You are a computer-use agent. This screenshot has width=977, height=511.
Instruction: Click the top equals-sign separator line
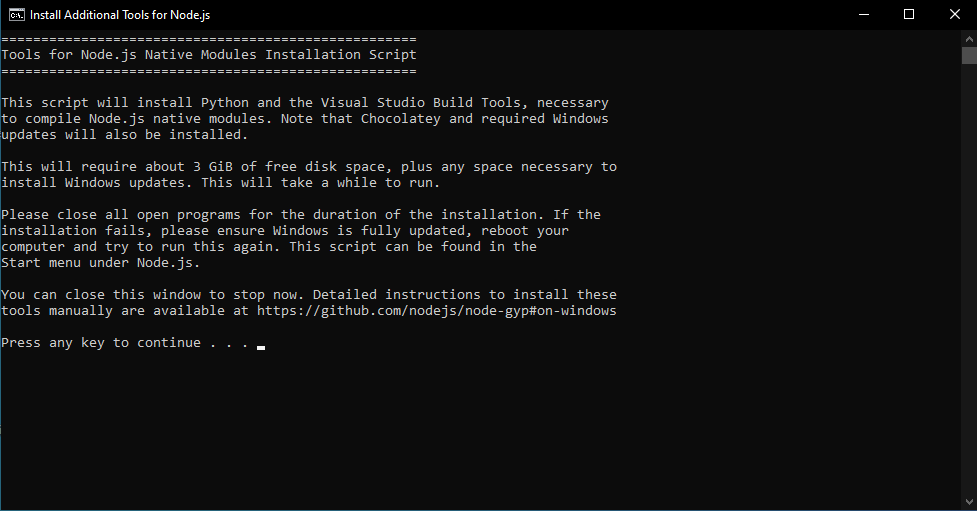(209, 39)
